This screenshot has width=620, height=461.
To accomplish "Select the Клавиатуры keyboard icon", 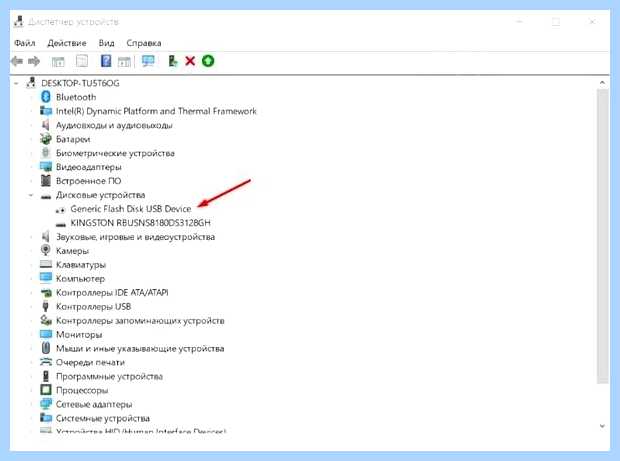I will tap(46, 264).
